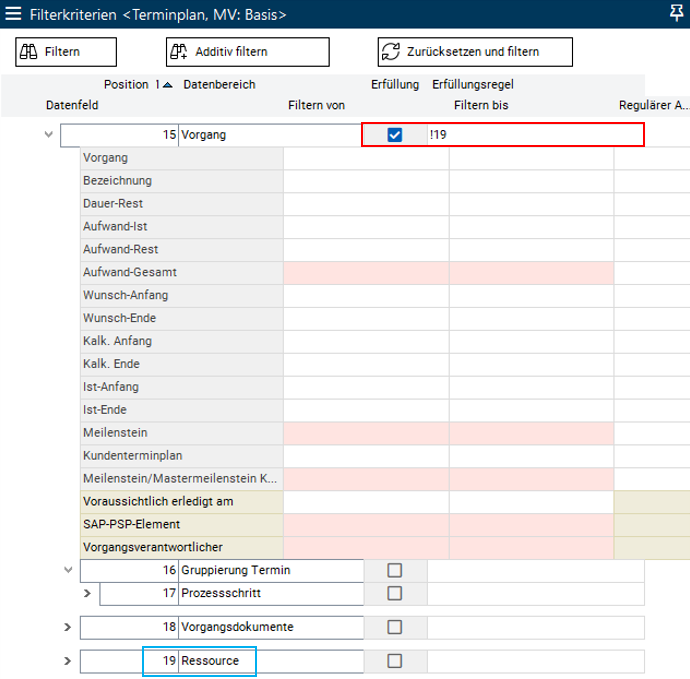Click the Erfüllungsregel field containing !19

535,135
